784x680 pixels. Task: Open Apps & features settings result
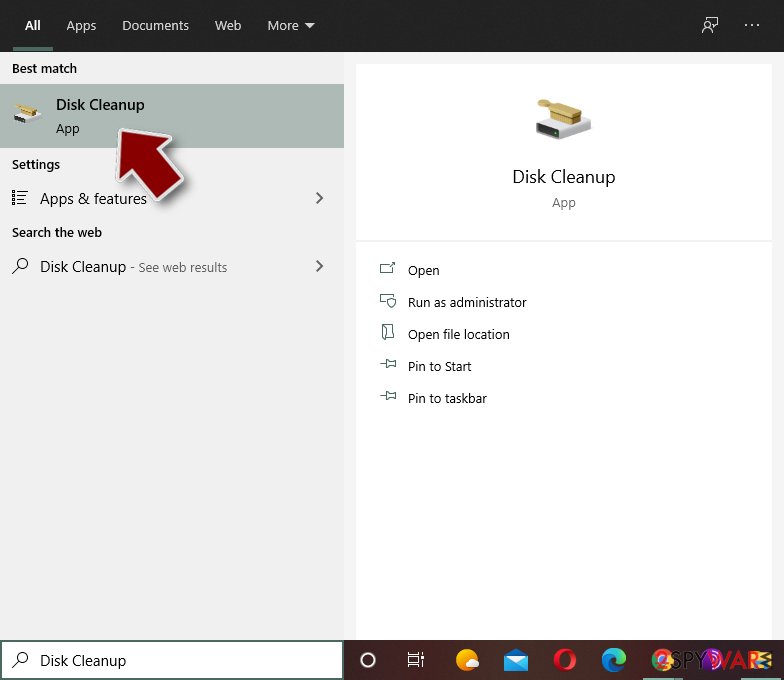coord(172,198)
